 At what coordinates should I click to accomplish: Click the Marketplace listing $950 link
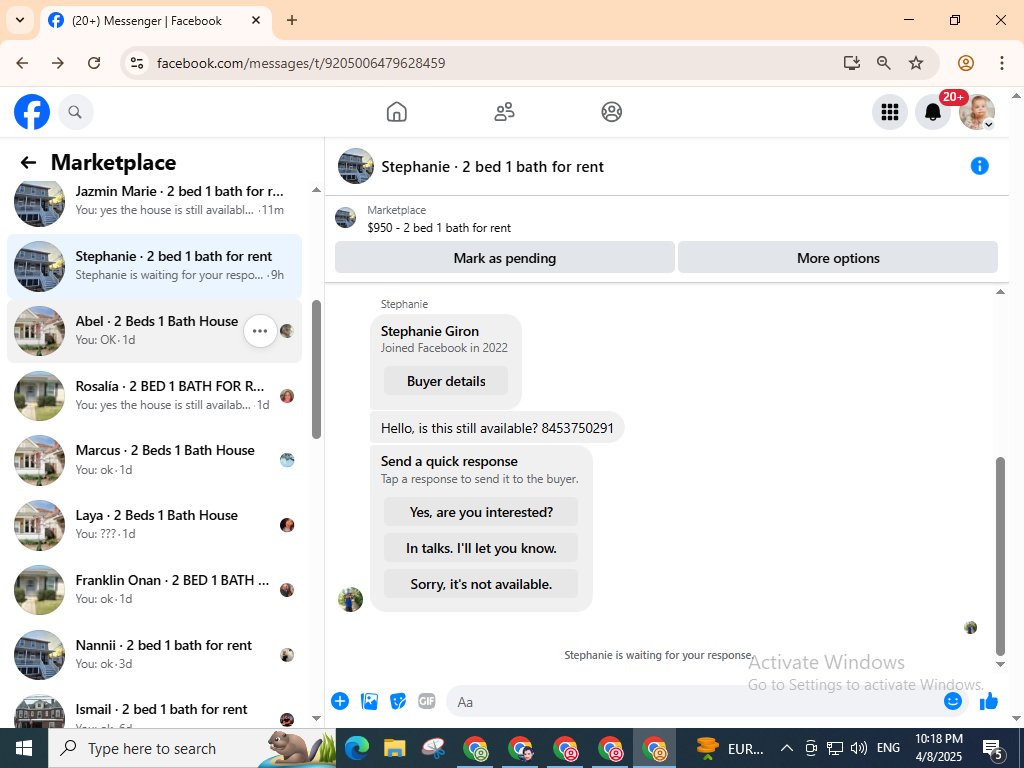click(439, 228)
